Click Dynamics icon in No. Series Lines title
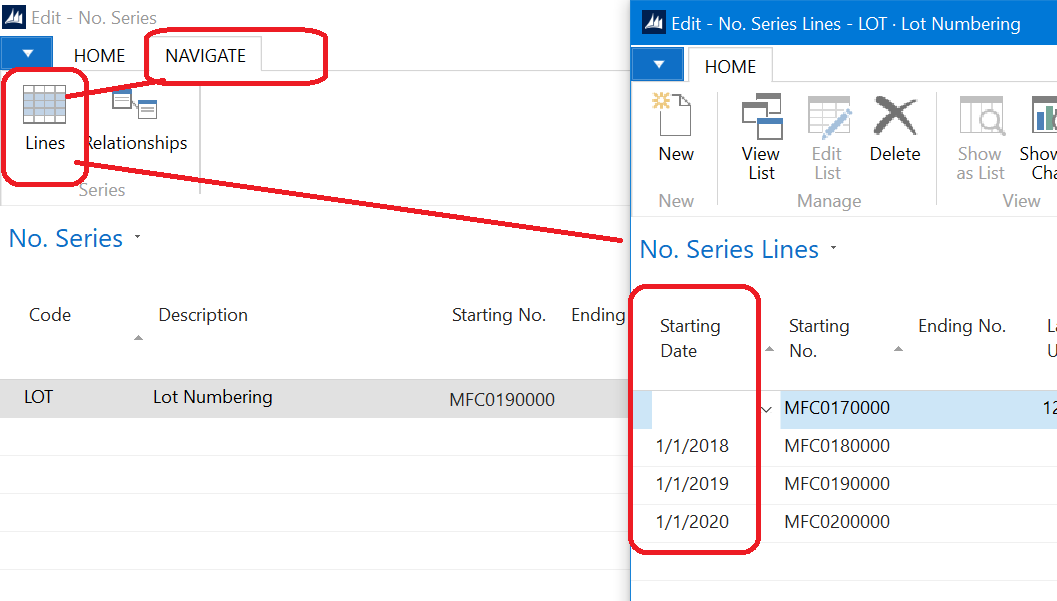Image resolution: width=1057 pixels, height=601 pixels. [x=653, y=22]
